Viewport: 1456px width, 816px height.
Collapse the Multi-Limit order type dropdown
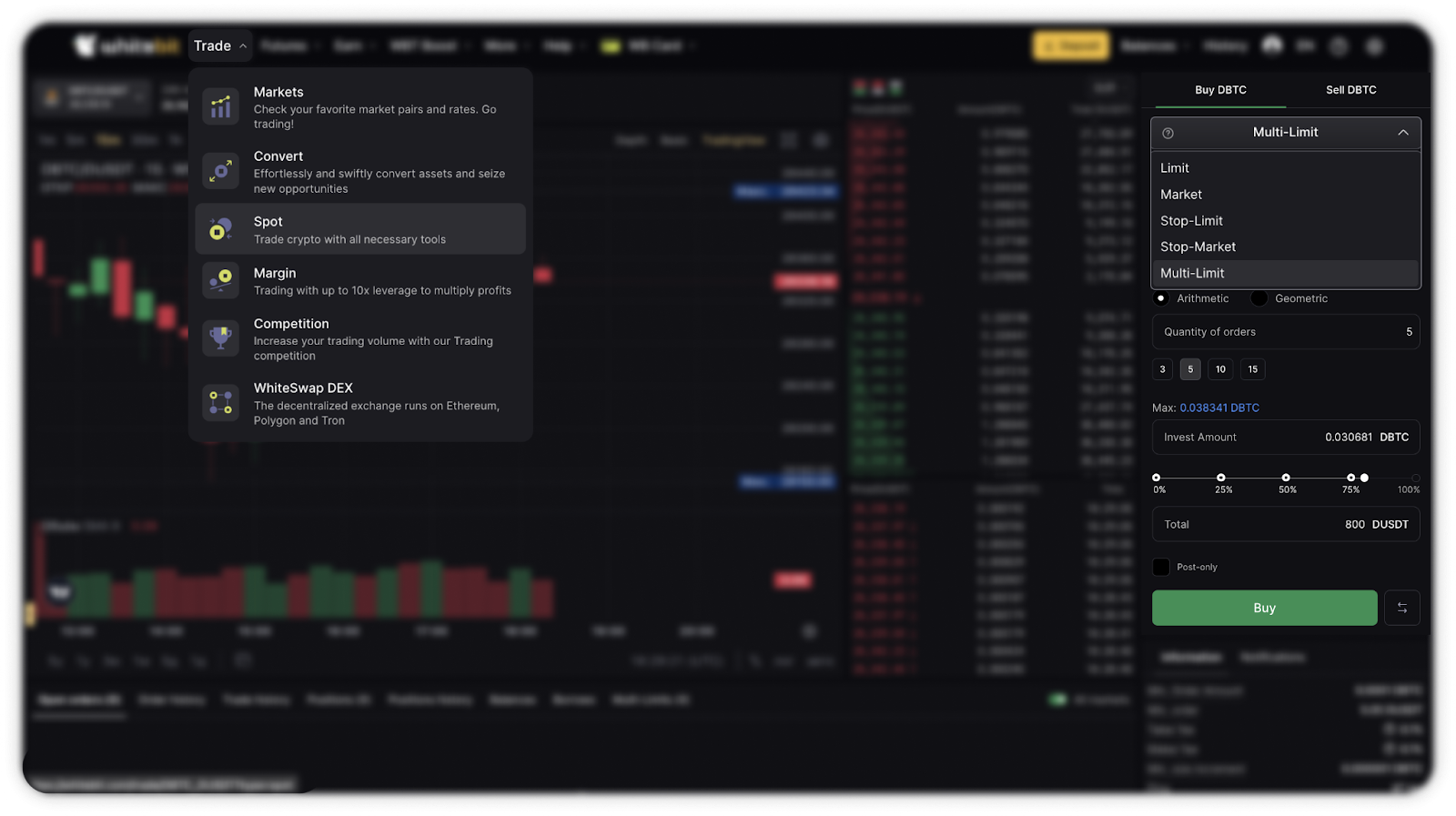tap(1402, 133)
